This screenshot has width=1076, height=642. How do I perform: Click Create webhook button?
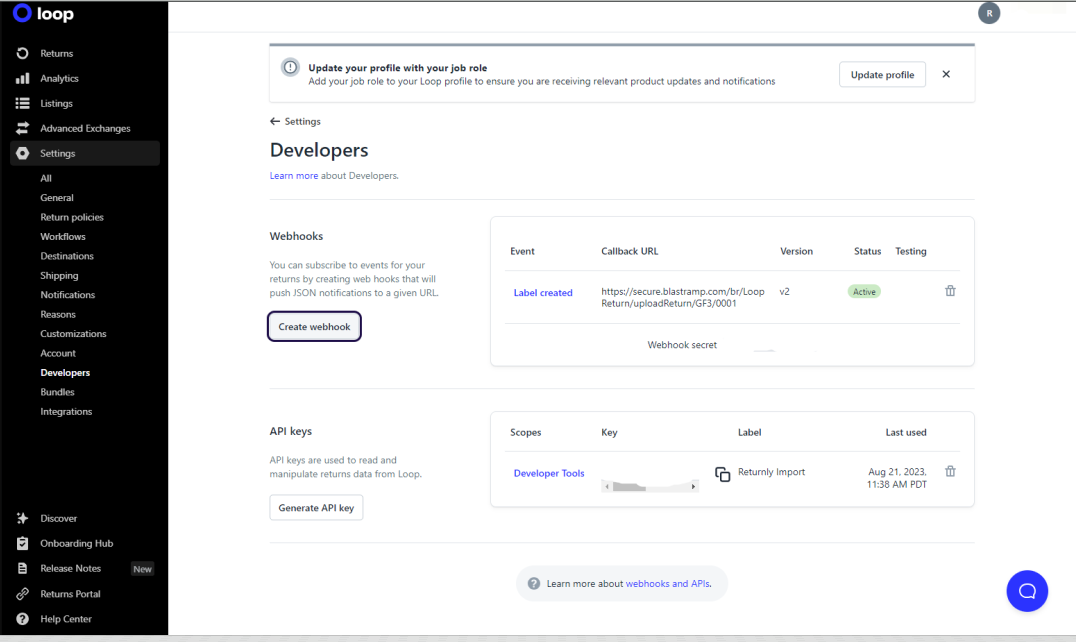(314, 326)
